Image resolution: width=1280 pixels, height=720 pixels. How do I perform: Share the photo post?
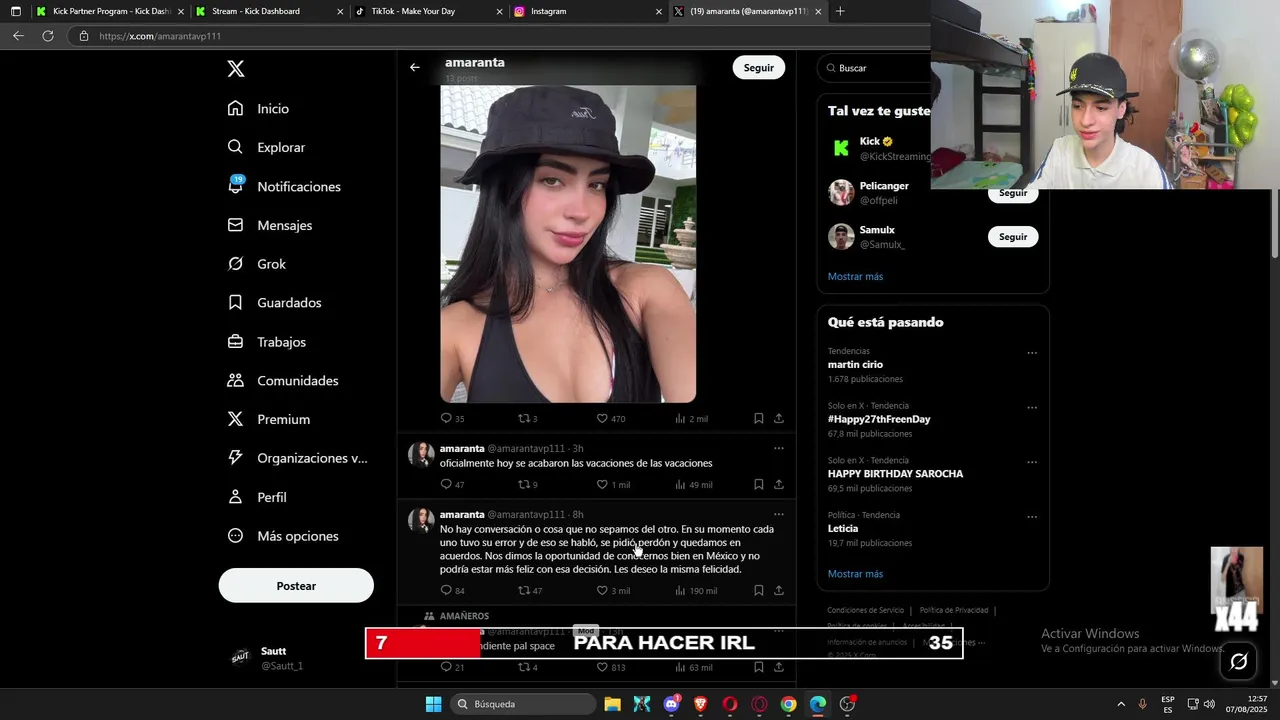pos(779,418)
